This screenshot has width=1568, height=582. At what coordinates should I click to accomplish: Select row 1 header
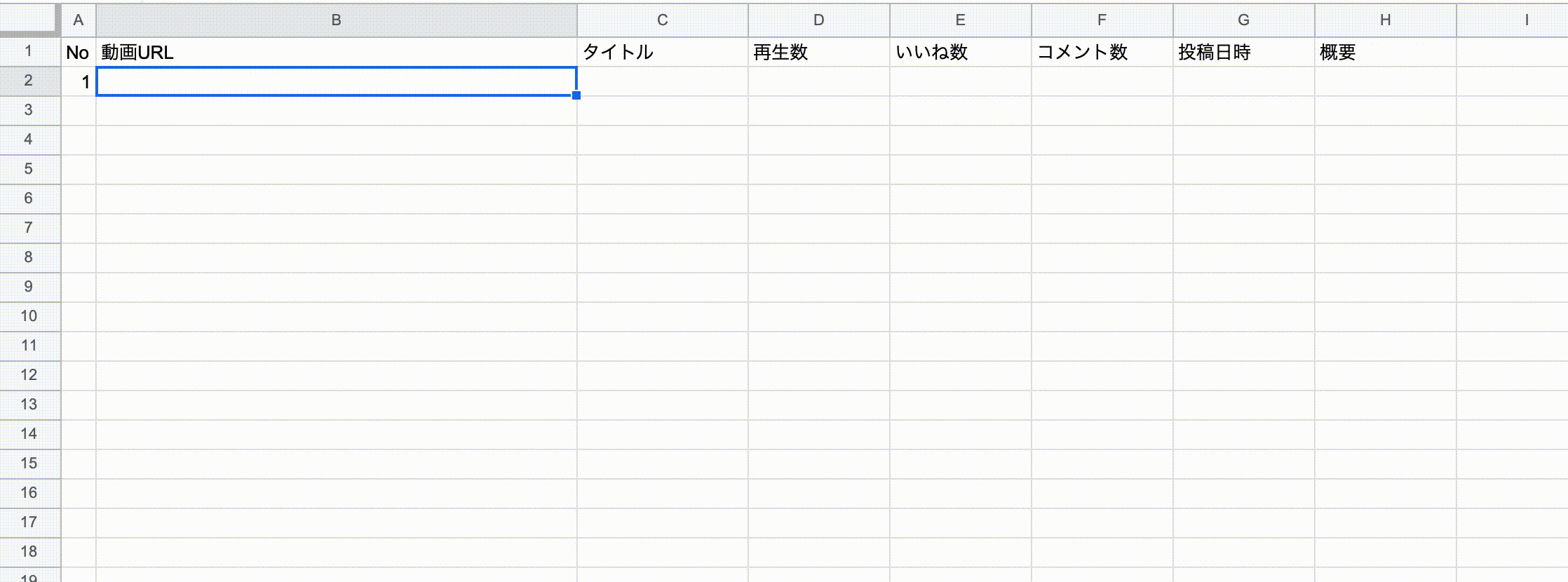[x=30, y=52]
